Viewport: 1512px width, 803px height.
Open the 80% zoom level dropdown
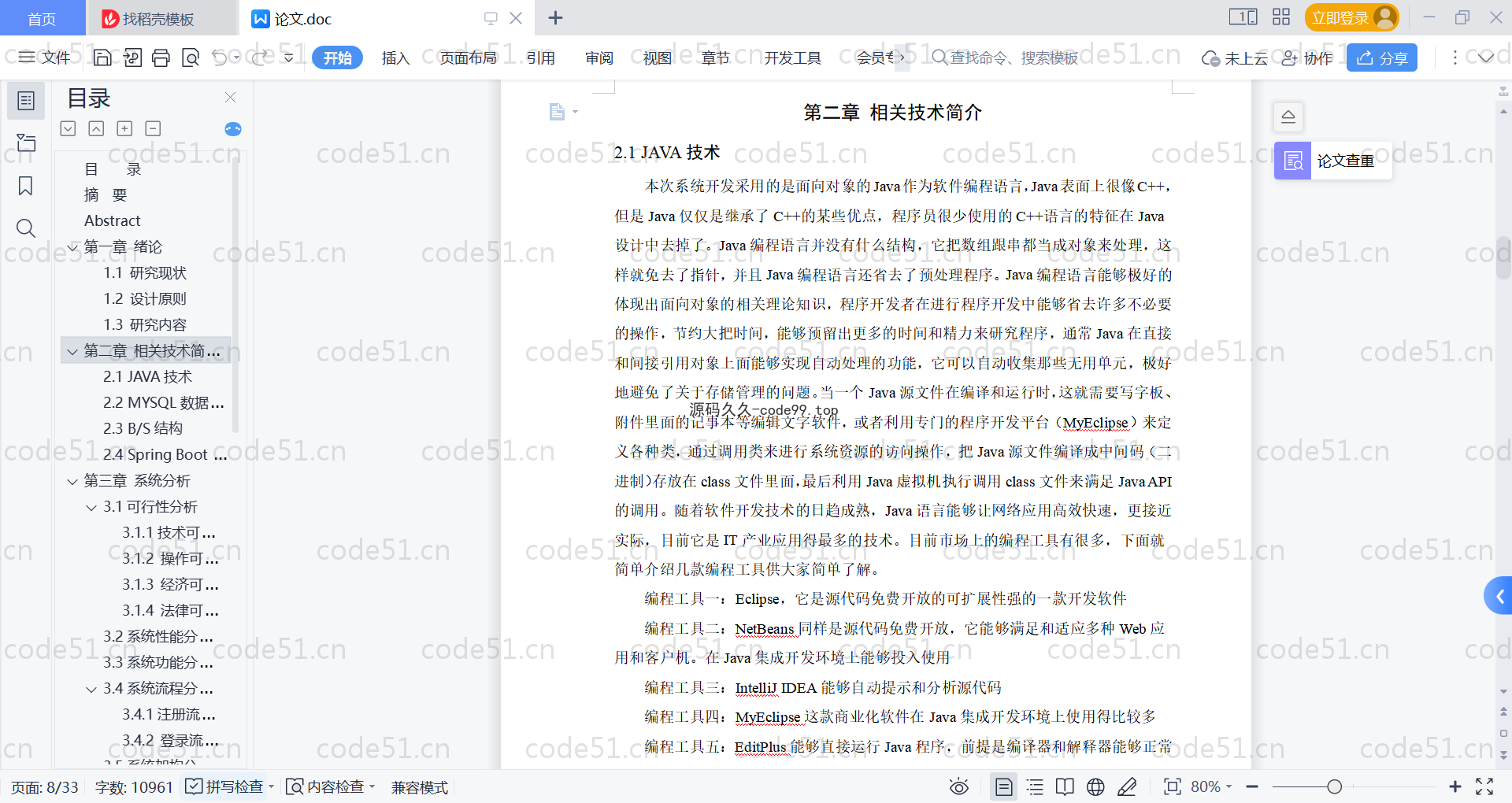point(1211,786)
